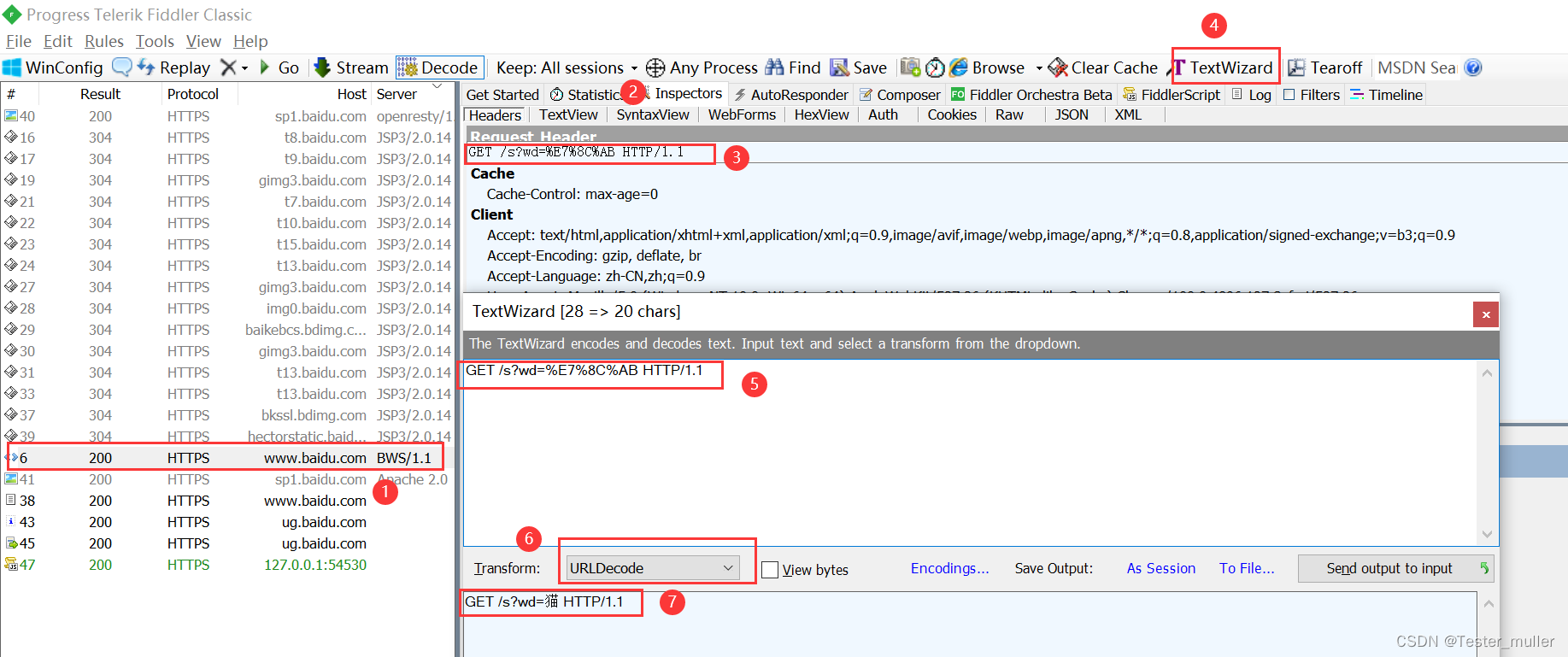Open TextWizard from the toolbar
The height and width of the screenshot is (657, 1568).
coord(1223,67)
